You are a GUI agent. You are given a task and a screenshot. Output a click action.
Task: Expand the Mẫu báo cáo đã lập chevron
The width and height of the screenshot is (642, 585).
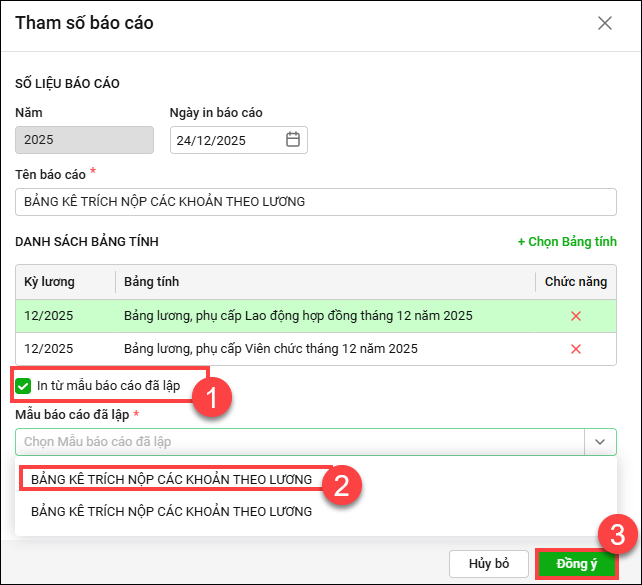[600, 441]
